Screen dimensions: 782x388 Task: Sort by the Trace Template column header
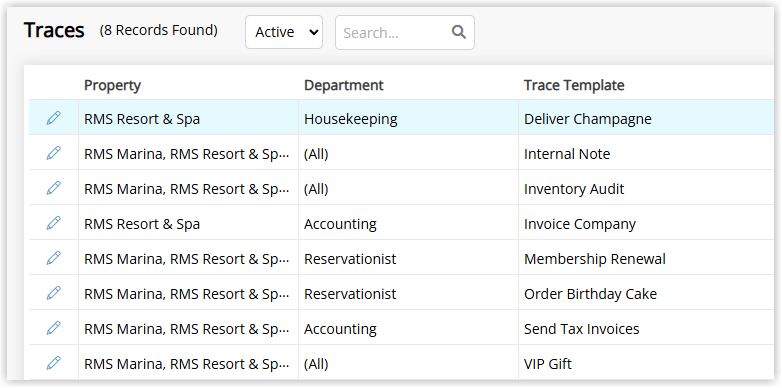pos(574,85)
